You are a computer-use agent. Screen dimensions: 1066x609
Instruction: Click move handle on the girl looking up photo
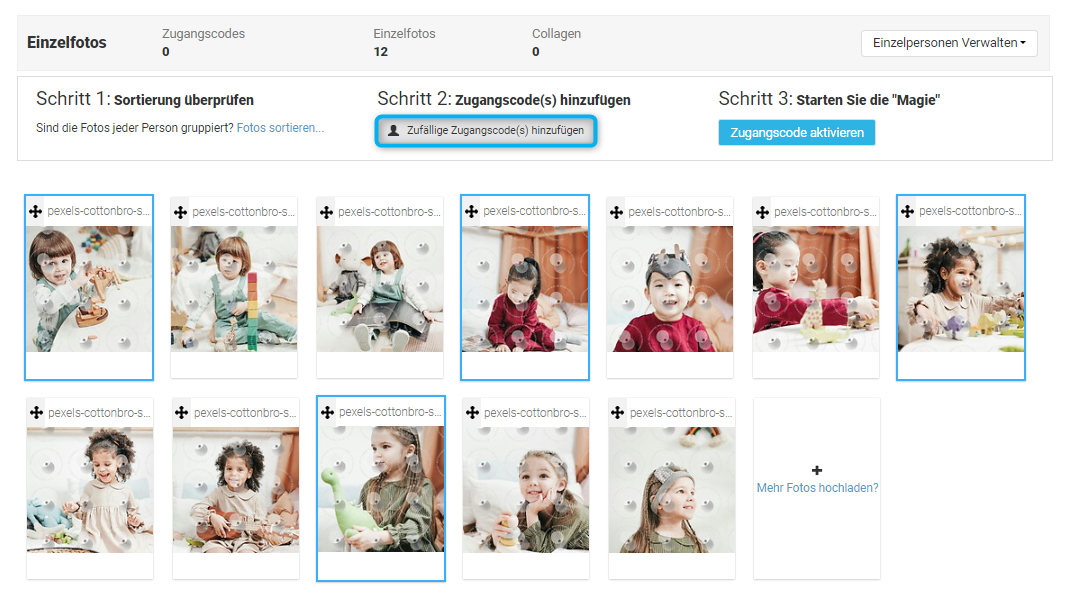[617, 413]
